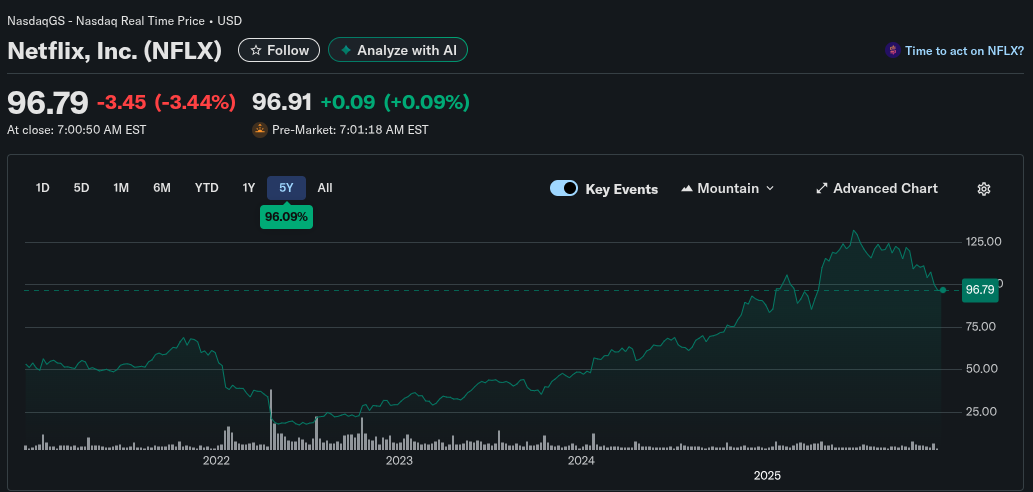The height and width of the screenshot is (492, 1033).
Task: Switch chart to 1M range
Action: click(121, 188)
